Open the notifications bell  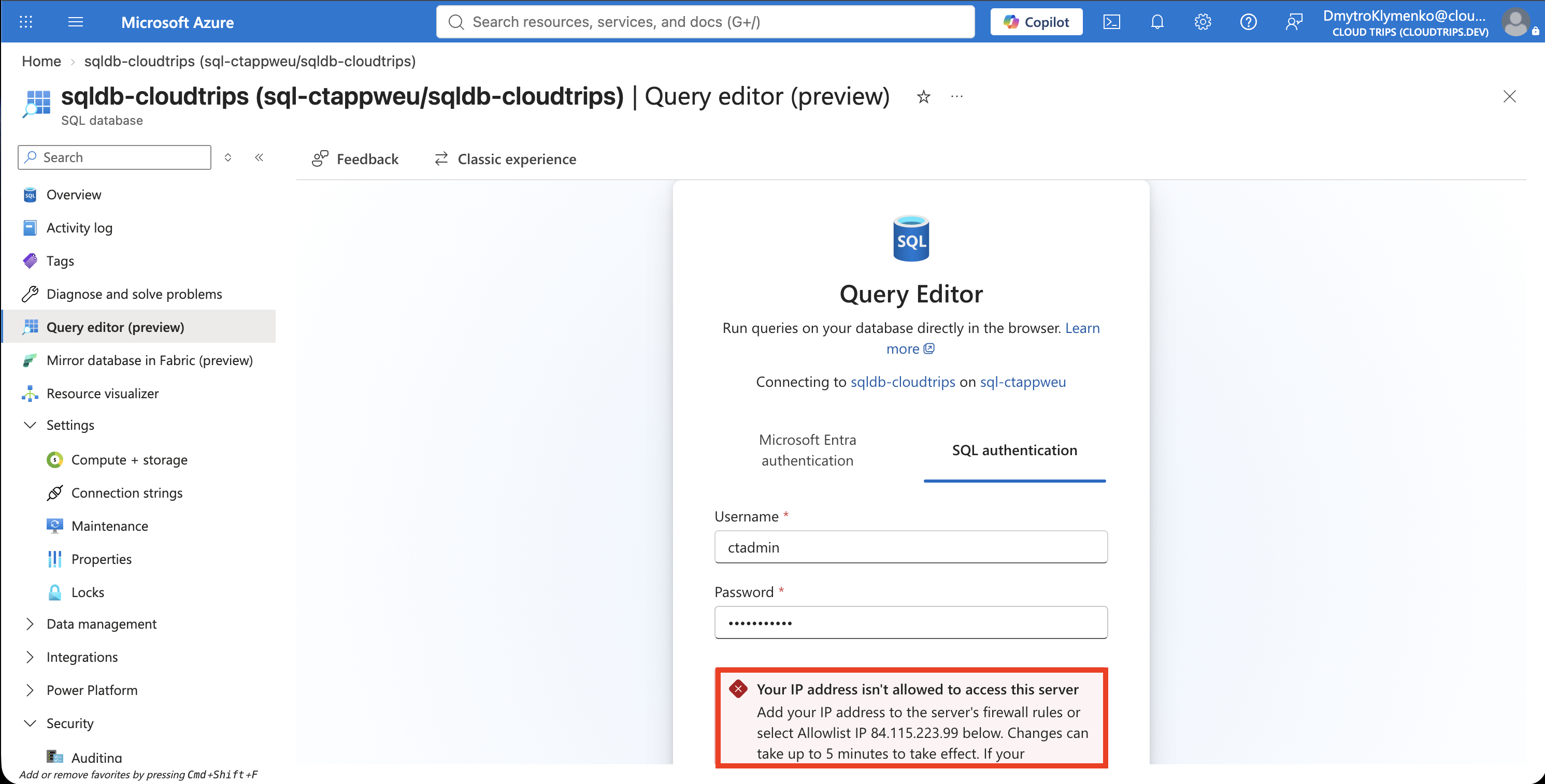click(x=1157, y=22)
